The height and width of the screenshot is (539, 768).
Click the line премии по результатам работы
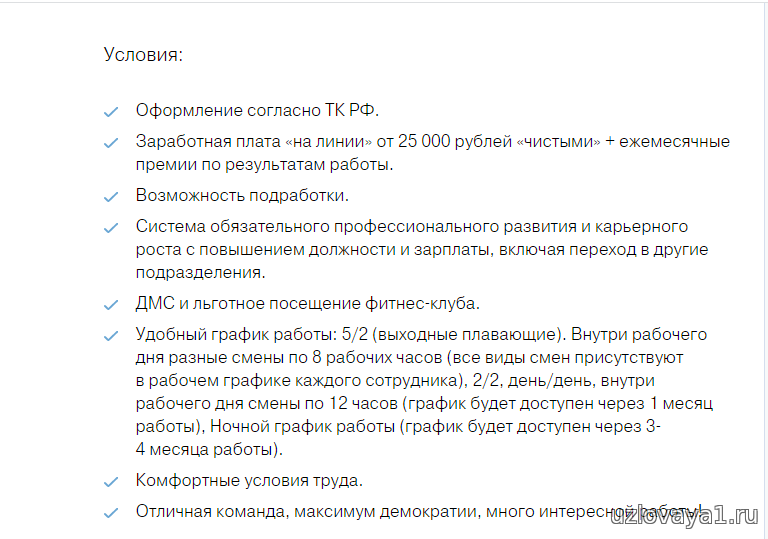point(264,165)
